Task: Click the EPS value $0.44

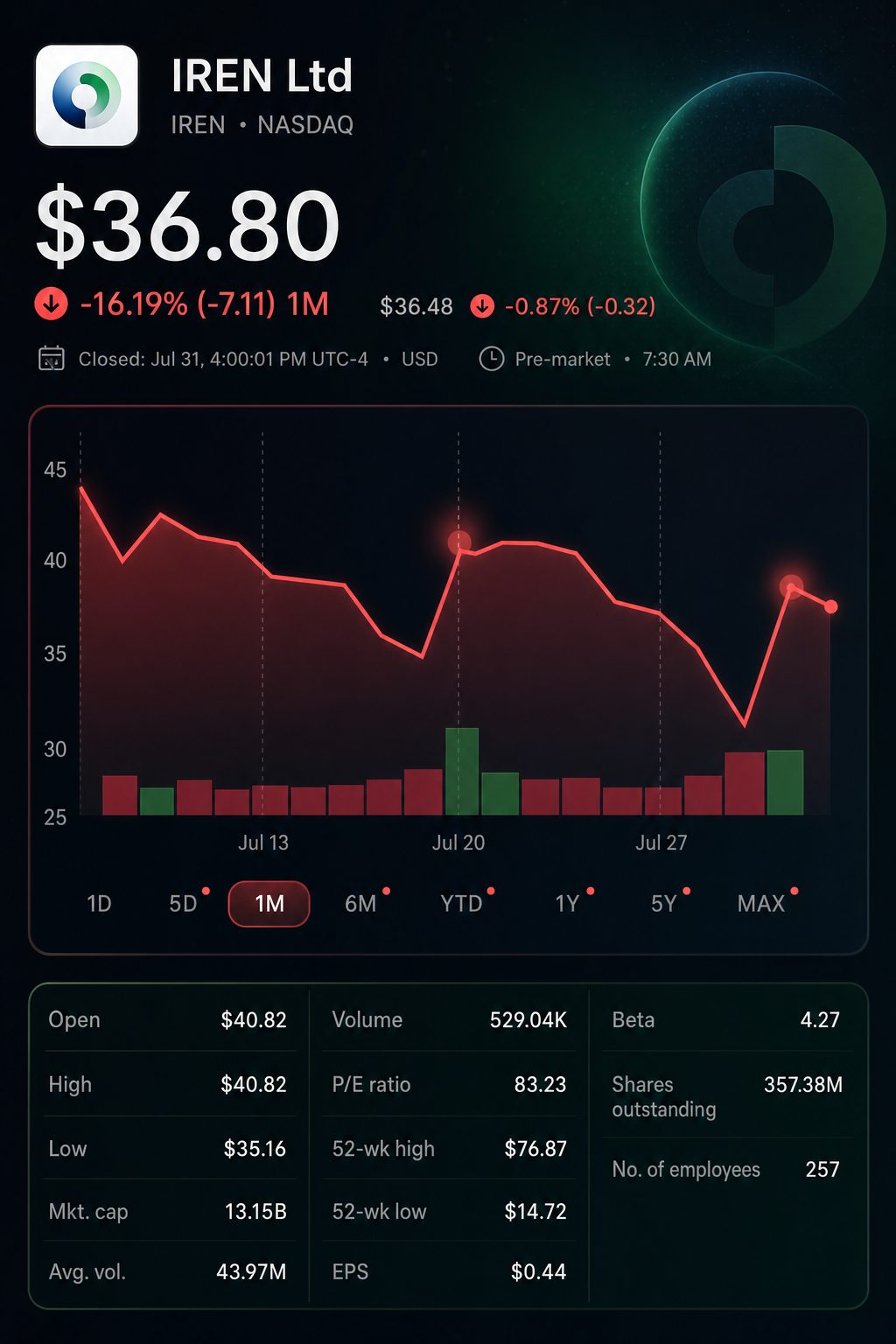Action: click(x=538, y=1271)
